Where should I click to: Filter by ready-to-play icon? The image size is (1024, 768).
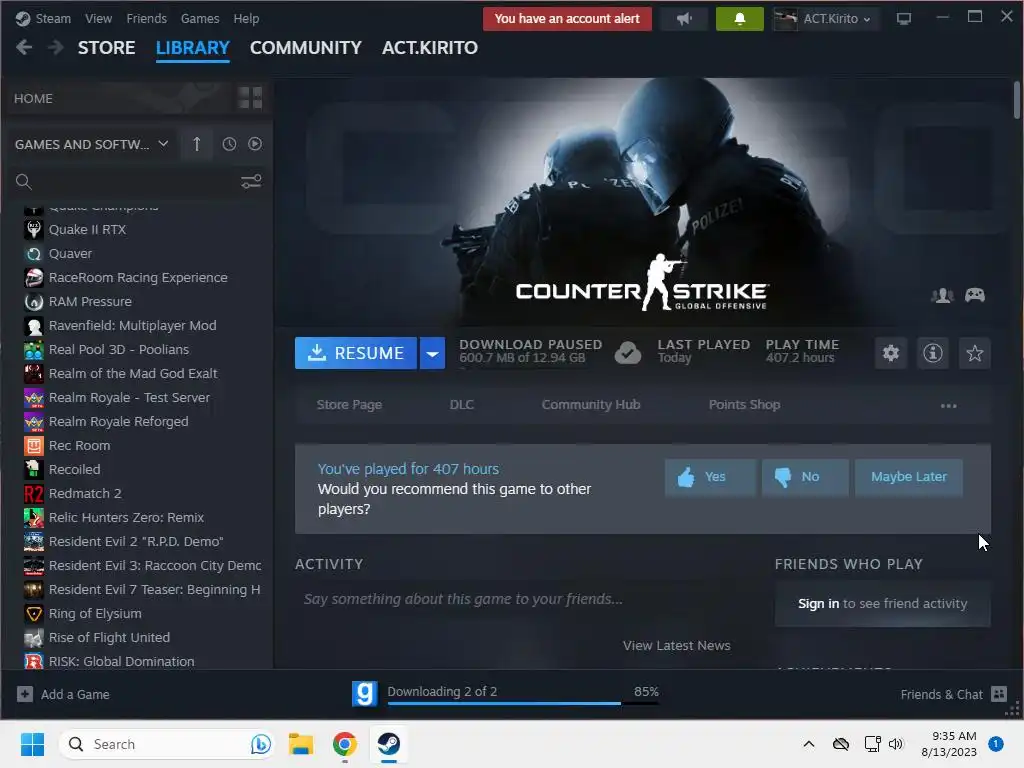pos(255,144)
